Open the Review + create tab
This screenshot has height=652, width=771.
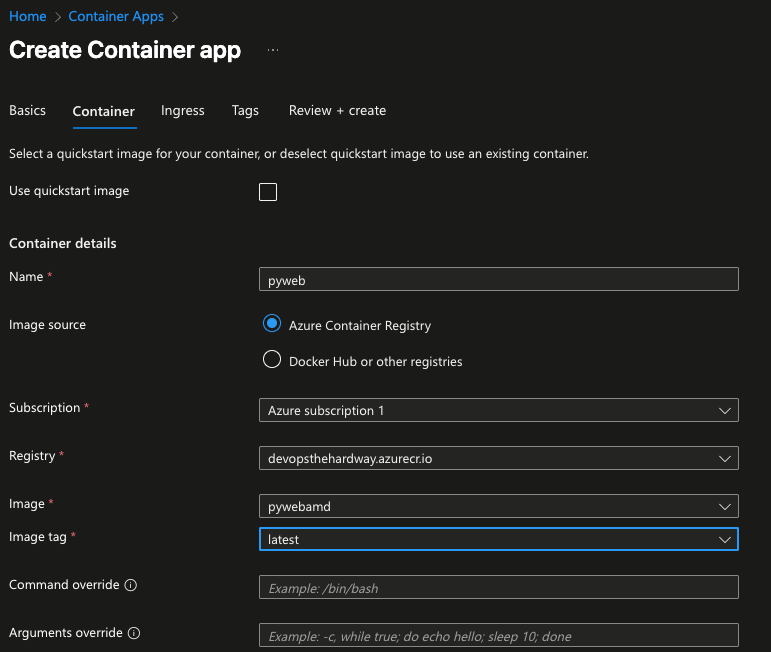point(337,111)
